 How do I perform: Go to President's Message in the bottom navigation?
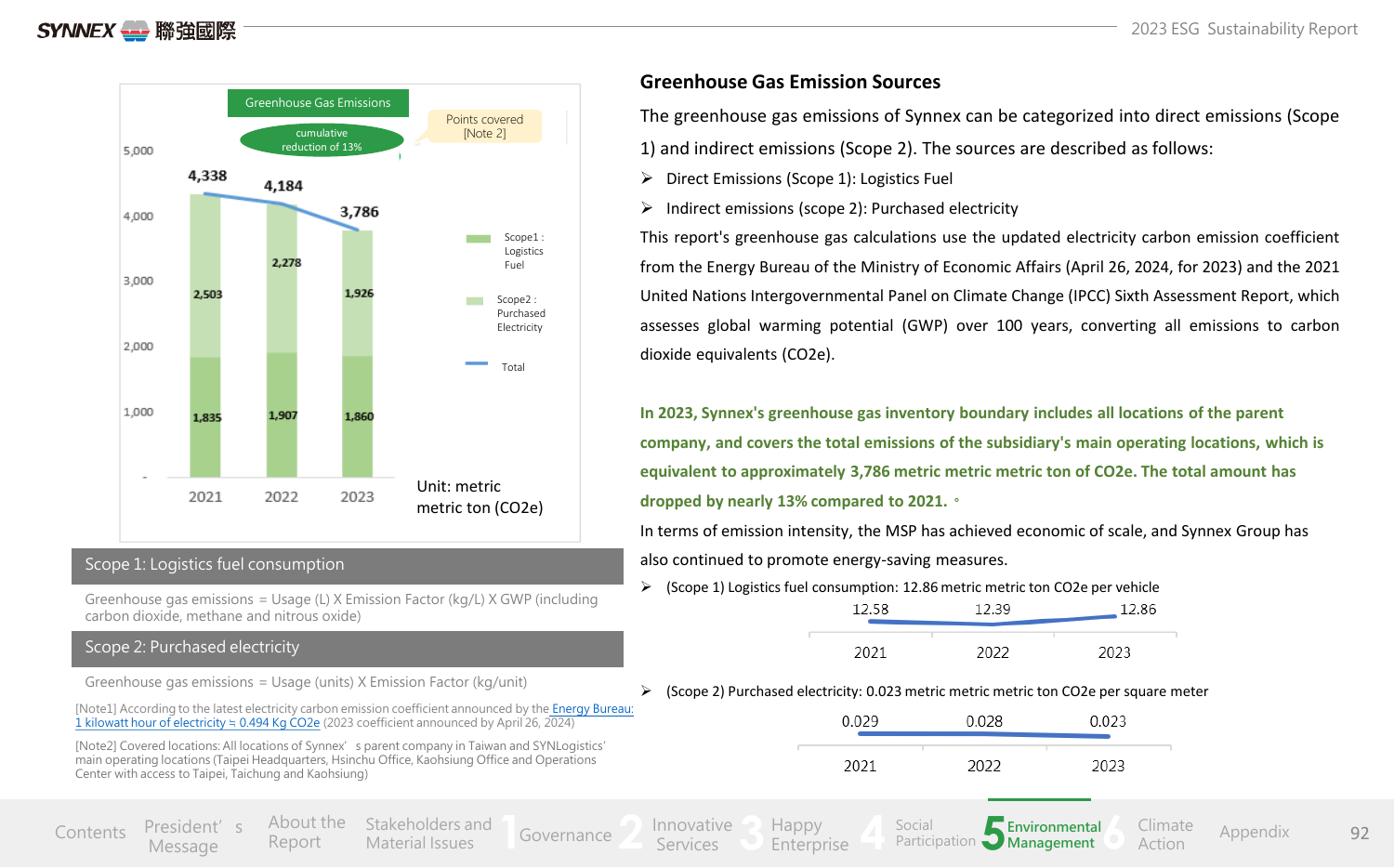coord(193,836)
